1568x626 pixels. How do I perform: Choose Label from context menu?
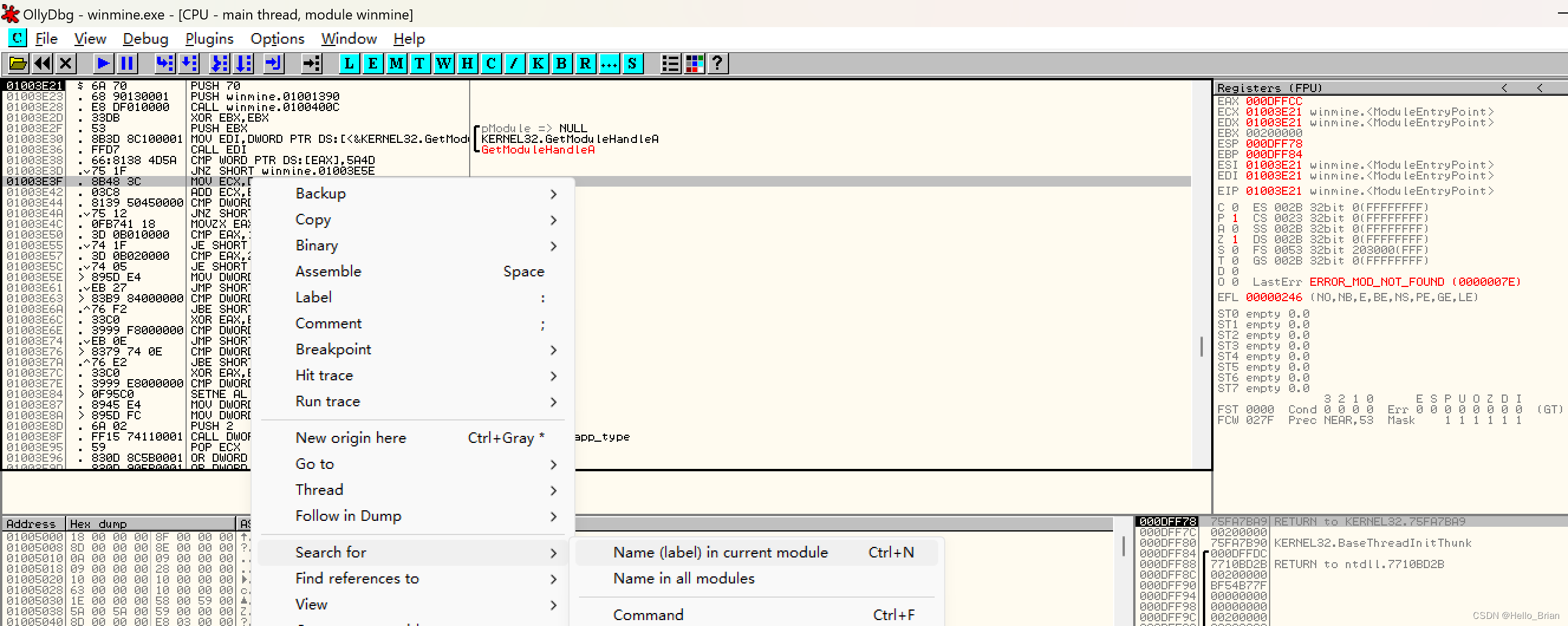(414, 298)
